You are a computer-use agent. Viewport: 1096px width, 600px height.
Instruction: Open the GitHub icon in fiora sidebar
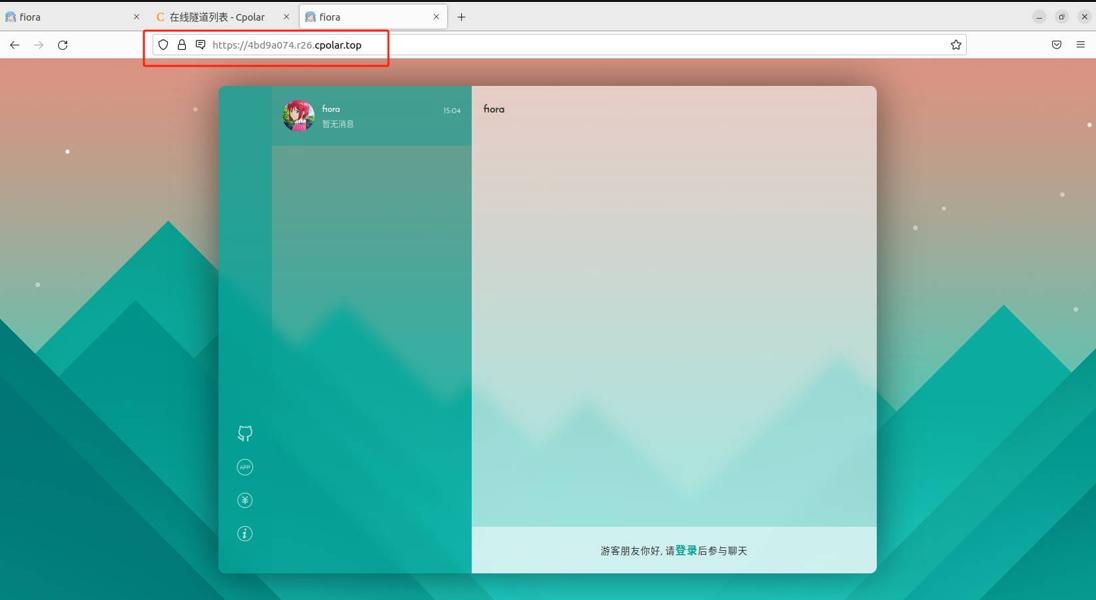(245, 434)
